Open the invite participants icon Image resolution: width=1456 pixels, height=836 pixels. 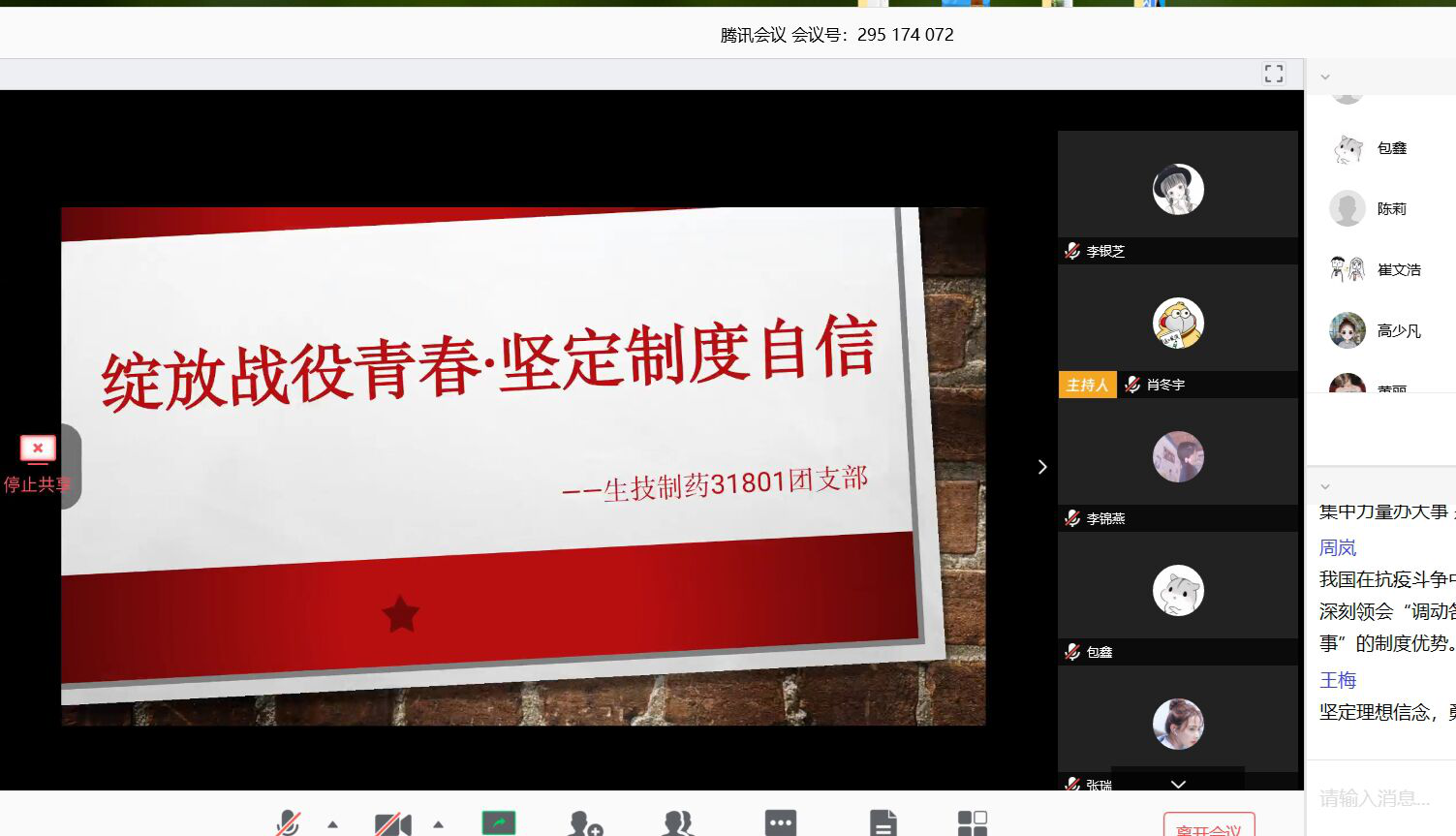tap(585, 824)
